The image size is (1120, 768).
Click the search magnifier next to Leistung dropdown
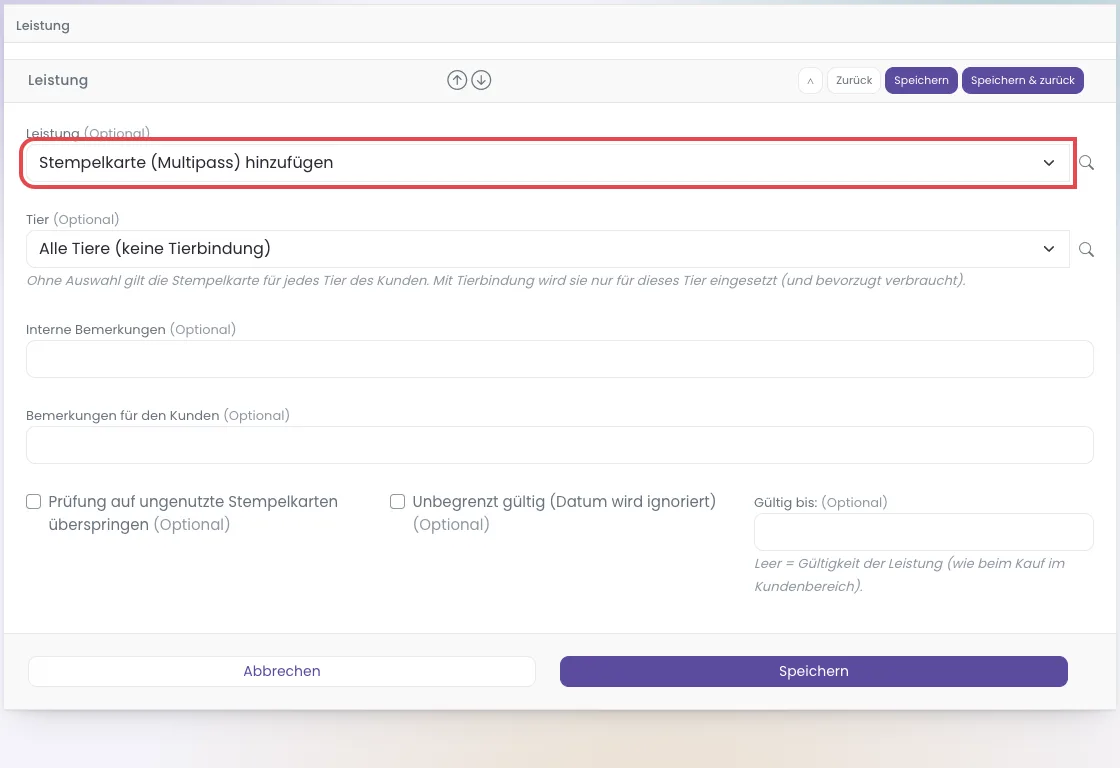tap(1086, 163)
